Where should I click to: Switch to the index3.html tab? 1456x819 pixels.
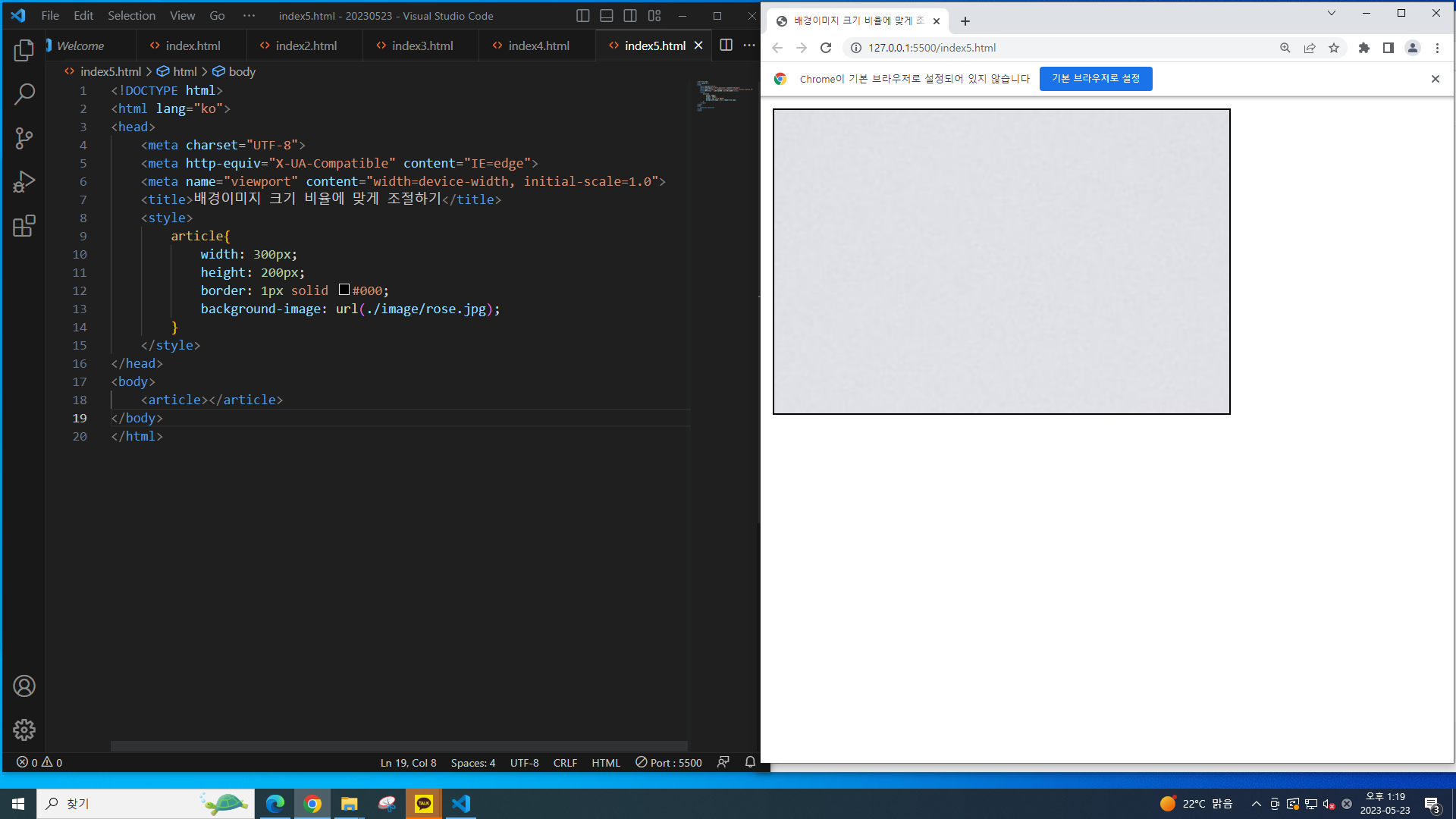(422, 45)
